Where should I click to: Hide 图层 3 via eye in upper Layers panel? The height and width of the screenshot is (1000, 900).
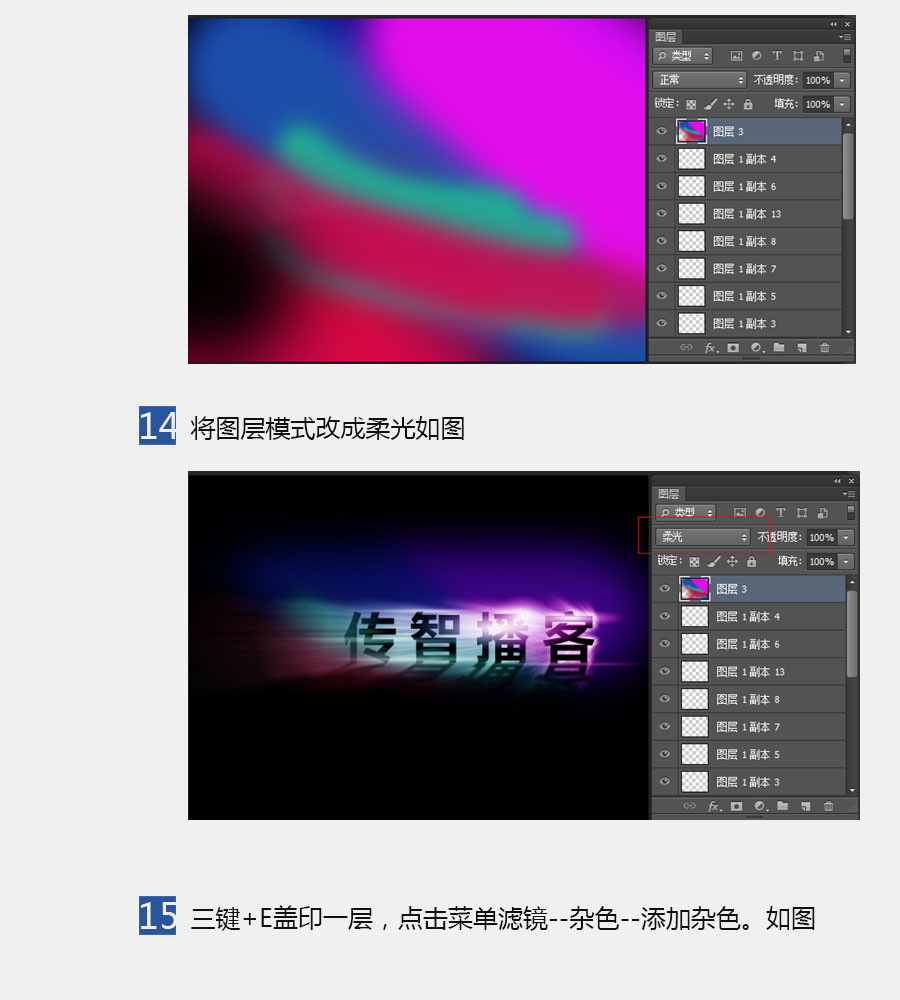pos(661,131)
